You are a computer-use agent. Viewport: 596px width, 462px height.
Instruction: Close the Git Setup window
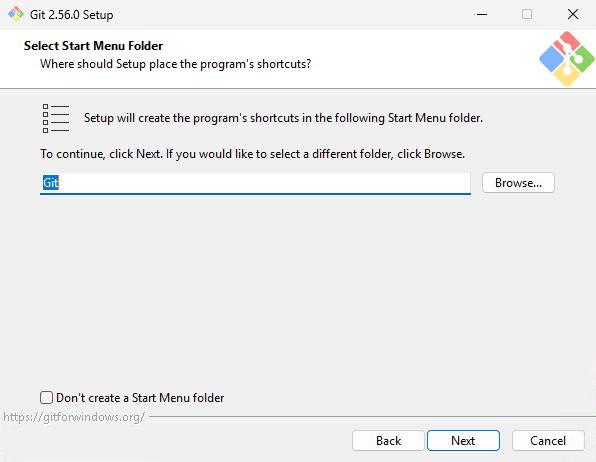point(573,14)
